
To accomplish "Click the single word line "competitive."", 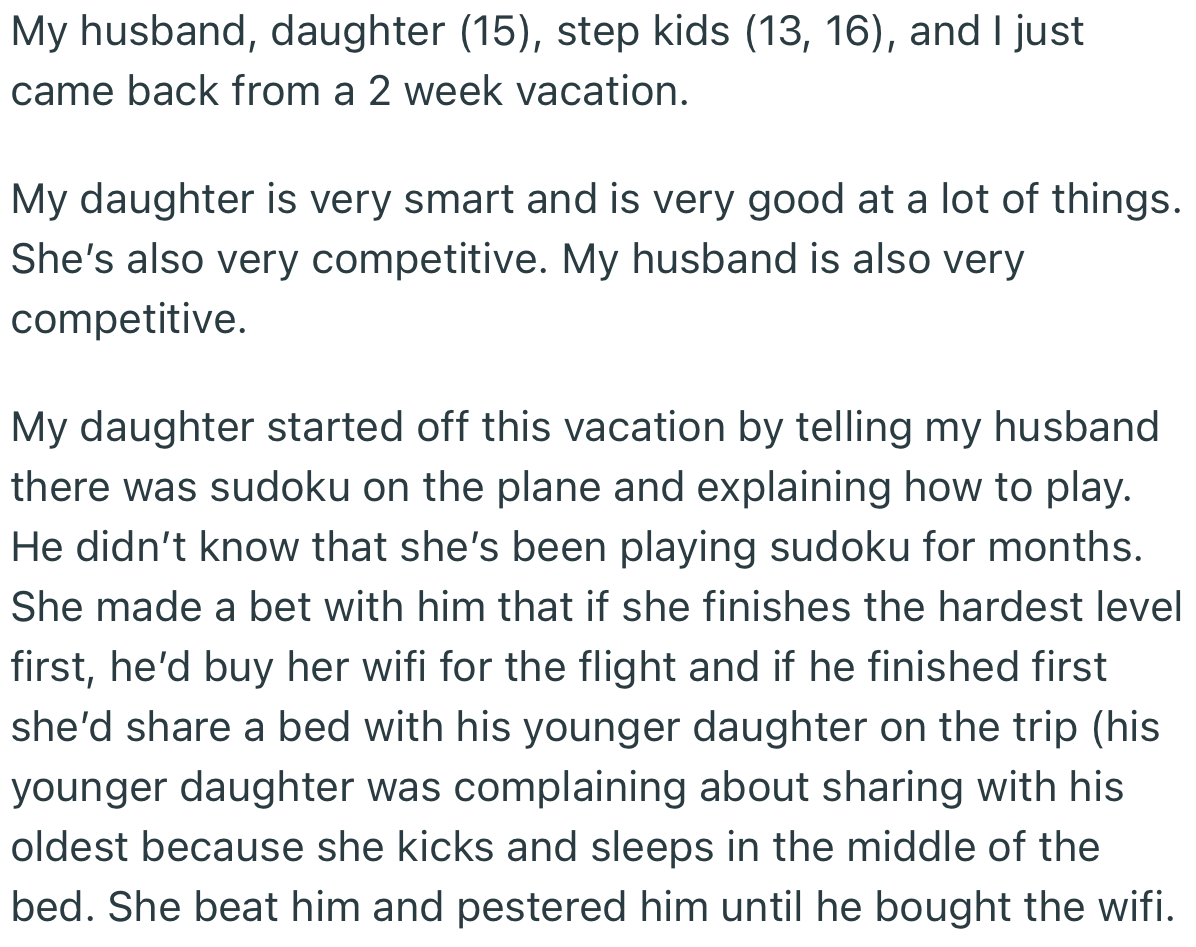I will pos(129,320).
